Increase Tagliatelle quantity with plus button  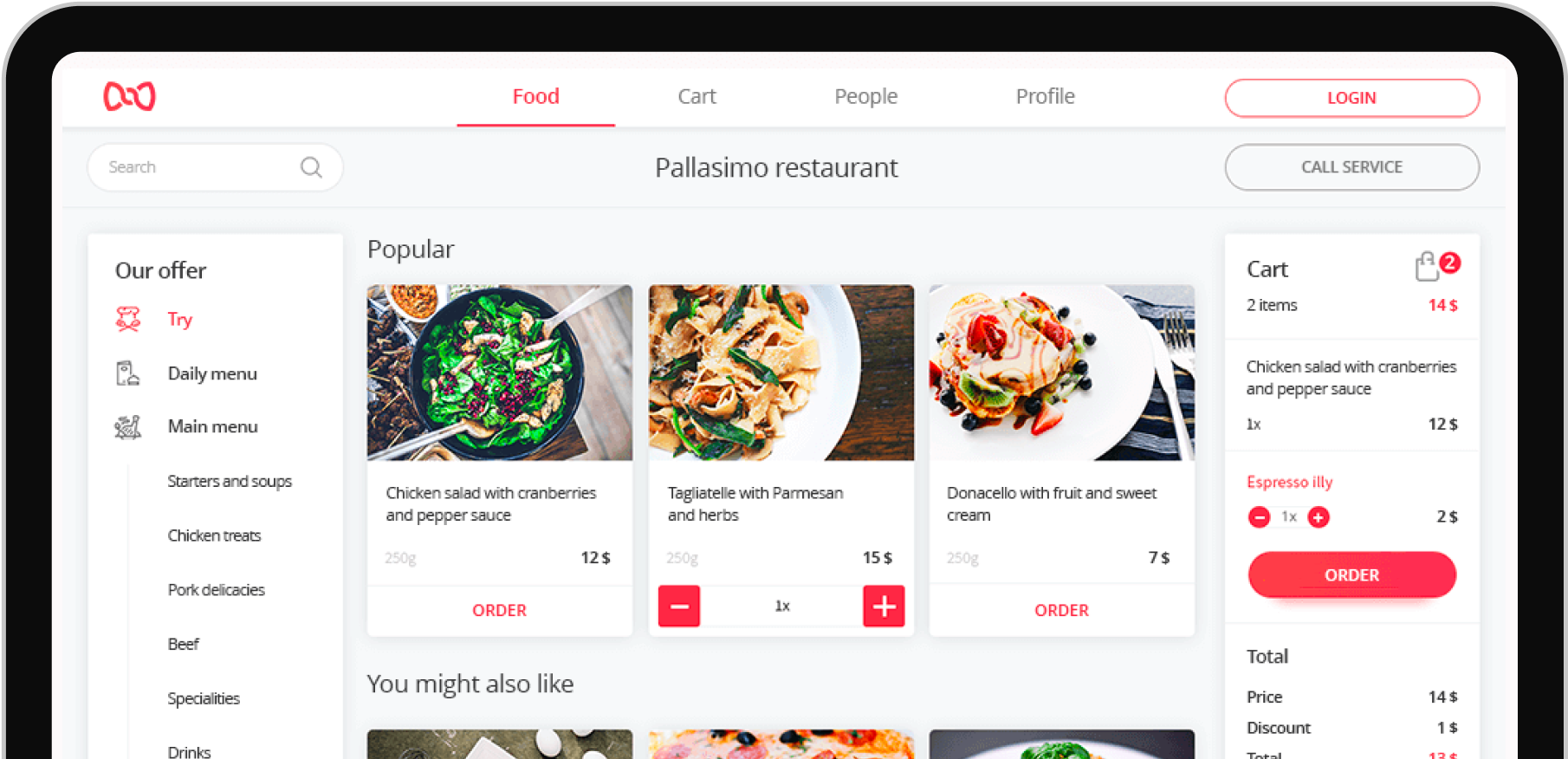tap(884, 606)
